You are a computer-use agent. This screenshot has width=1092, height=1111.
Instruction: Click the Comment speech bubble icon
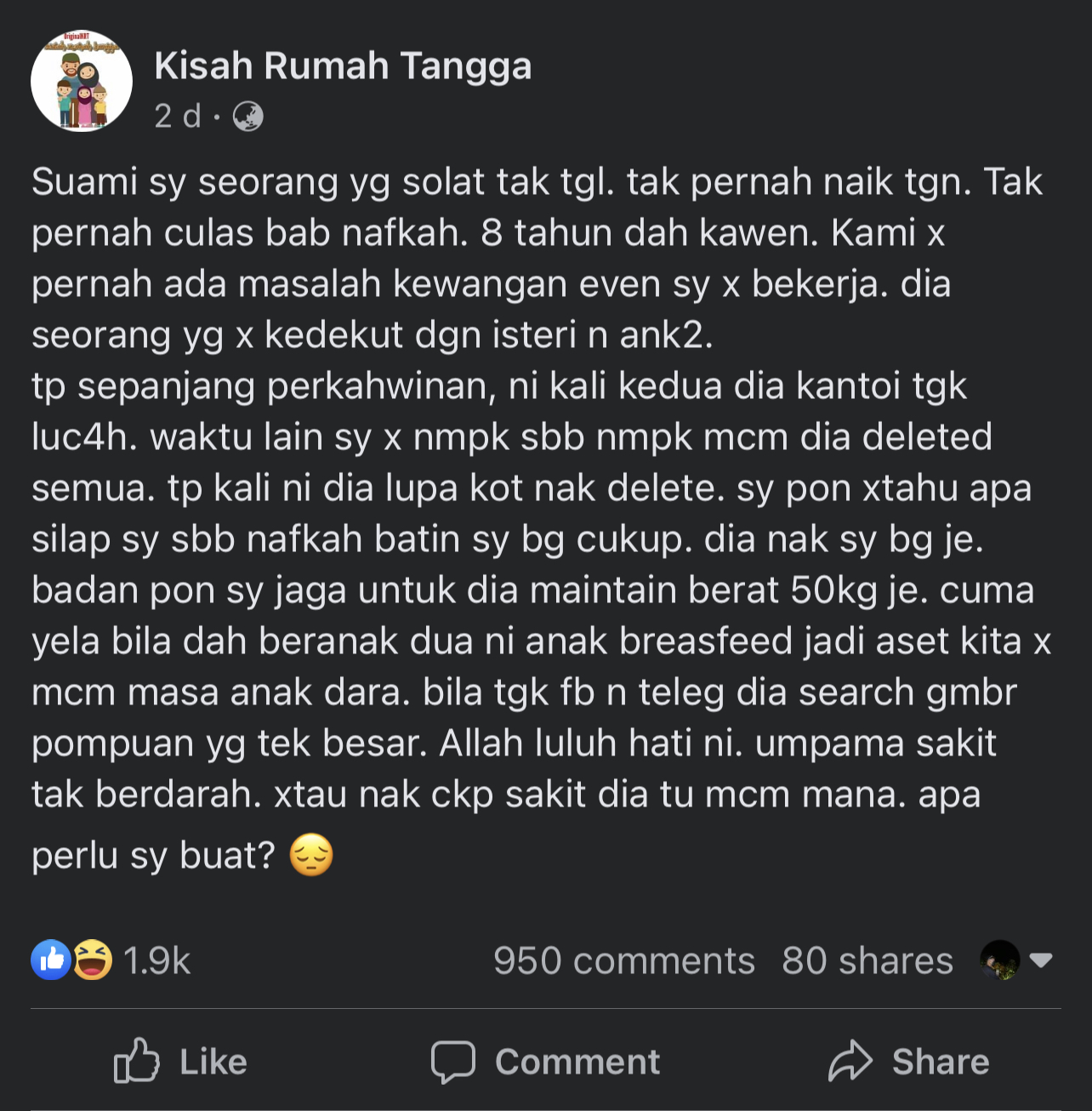(x=452, y=1062)
